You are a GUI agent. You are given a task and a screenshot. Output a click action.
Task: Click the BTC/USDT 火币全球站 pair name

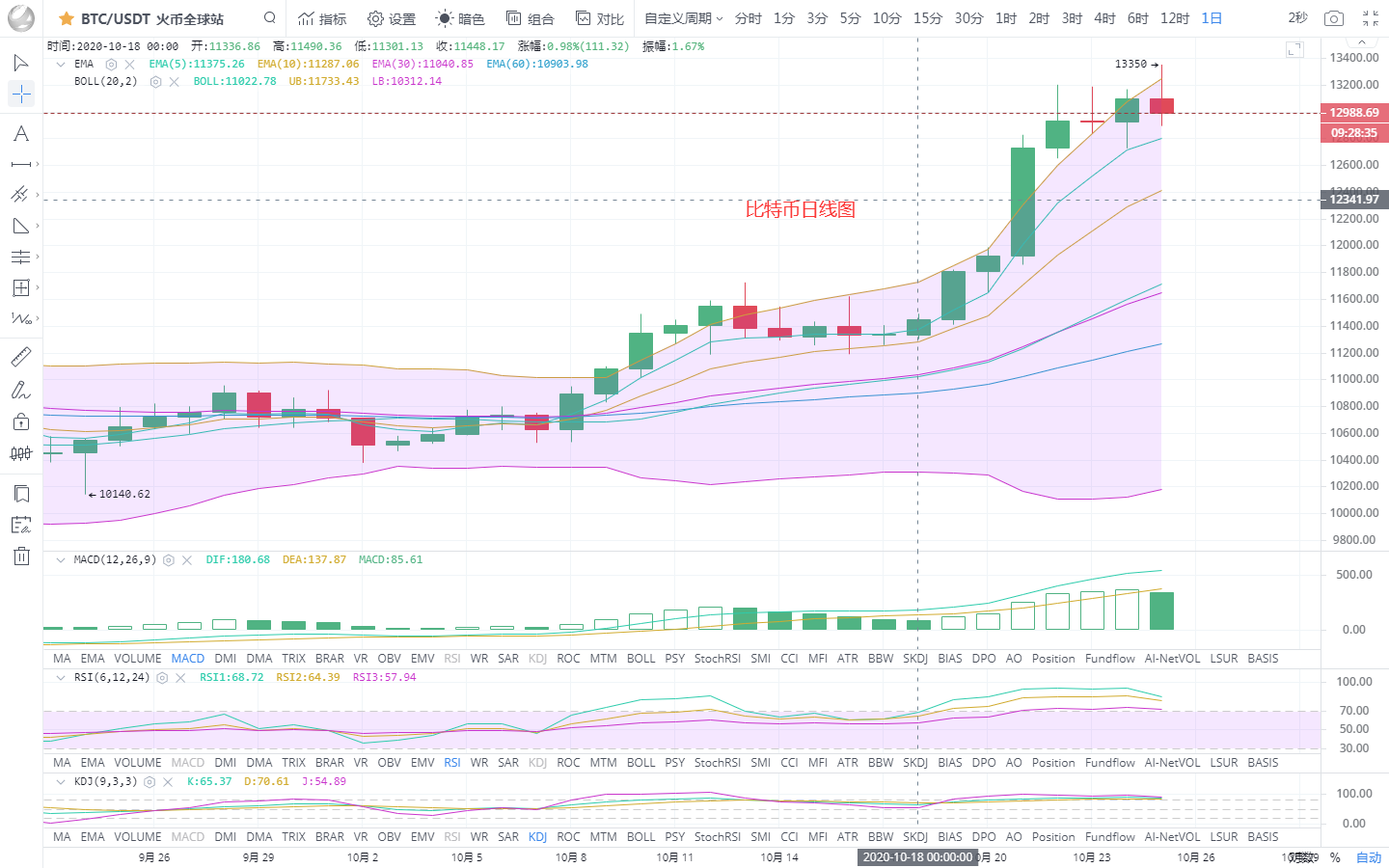(x=152, y=18)
